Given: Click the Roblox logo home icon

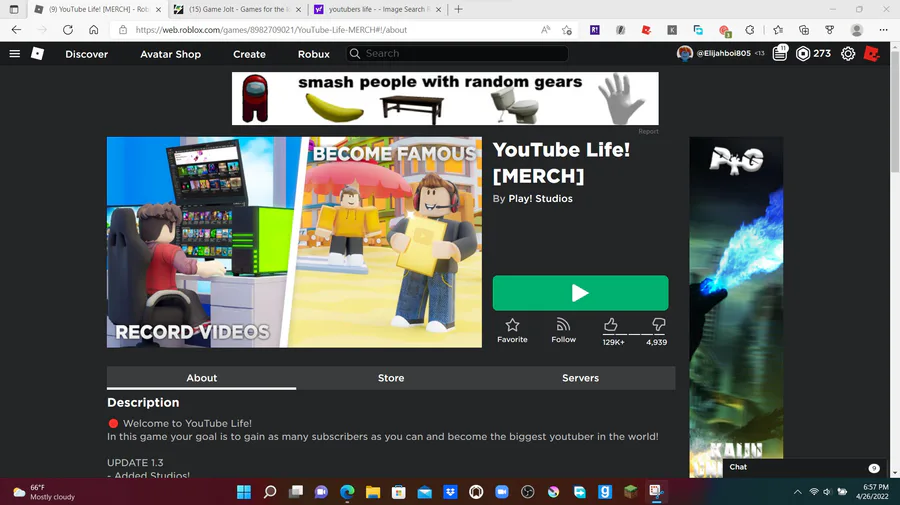Looking at the screenshot, I should pos(37,53).
